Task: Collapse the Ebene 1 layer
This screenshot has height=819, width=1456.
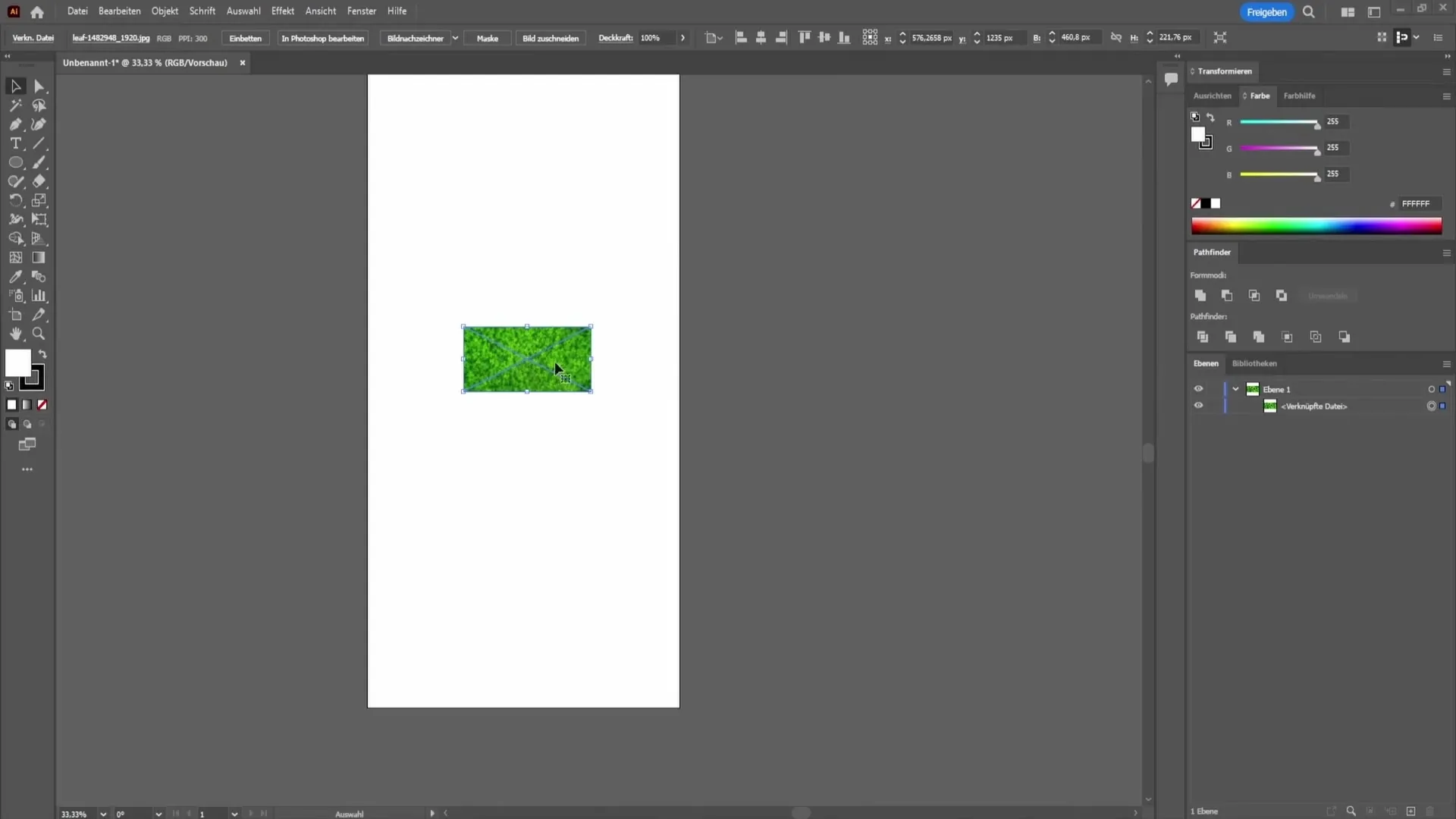Action: pyautogui.click(x=1235, y=389)
